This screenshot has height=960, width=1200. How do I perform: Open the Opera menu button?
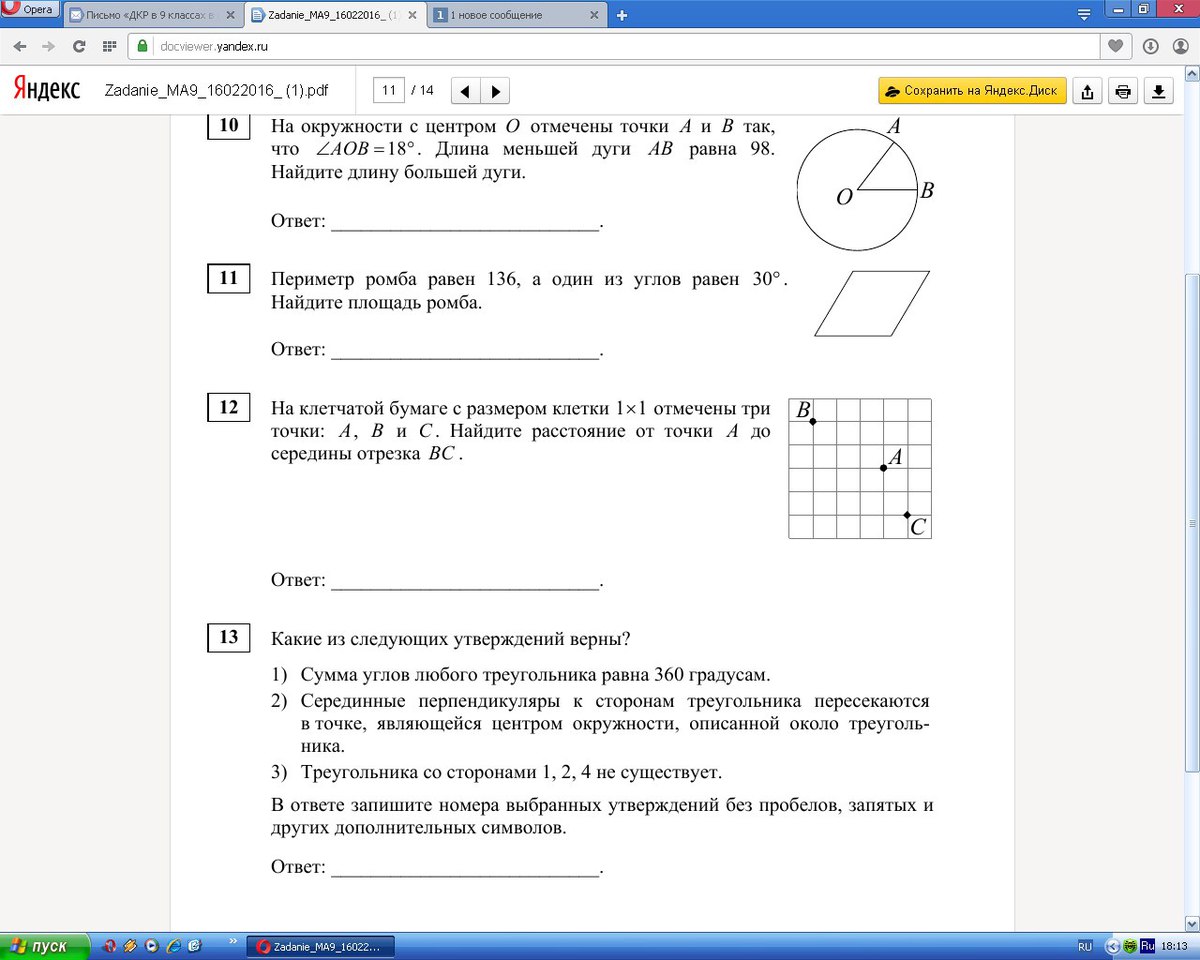(x=30, y=10)
